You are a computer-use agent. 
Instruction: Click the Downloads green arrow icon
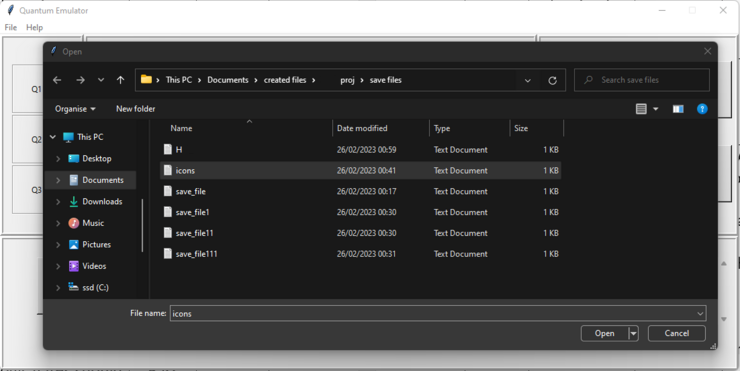[x=74, y=202]
